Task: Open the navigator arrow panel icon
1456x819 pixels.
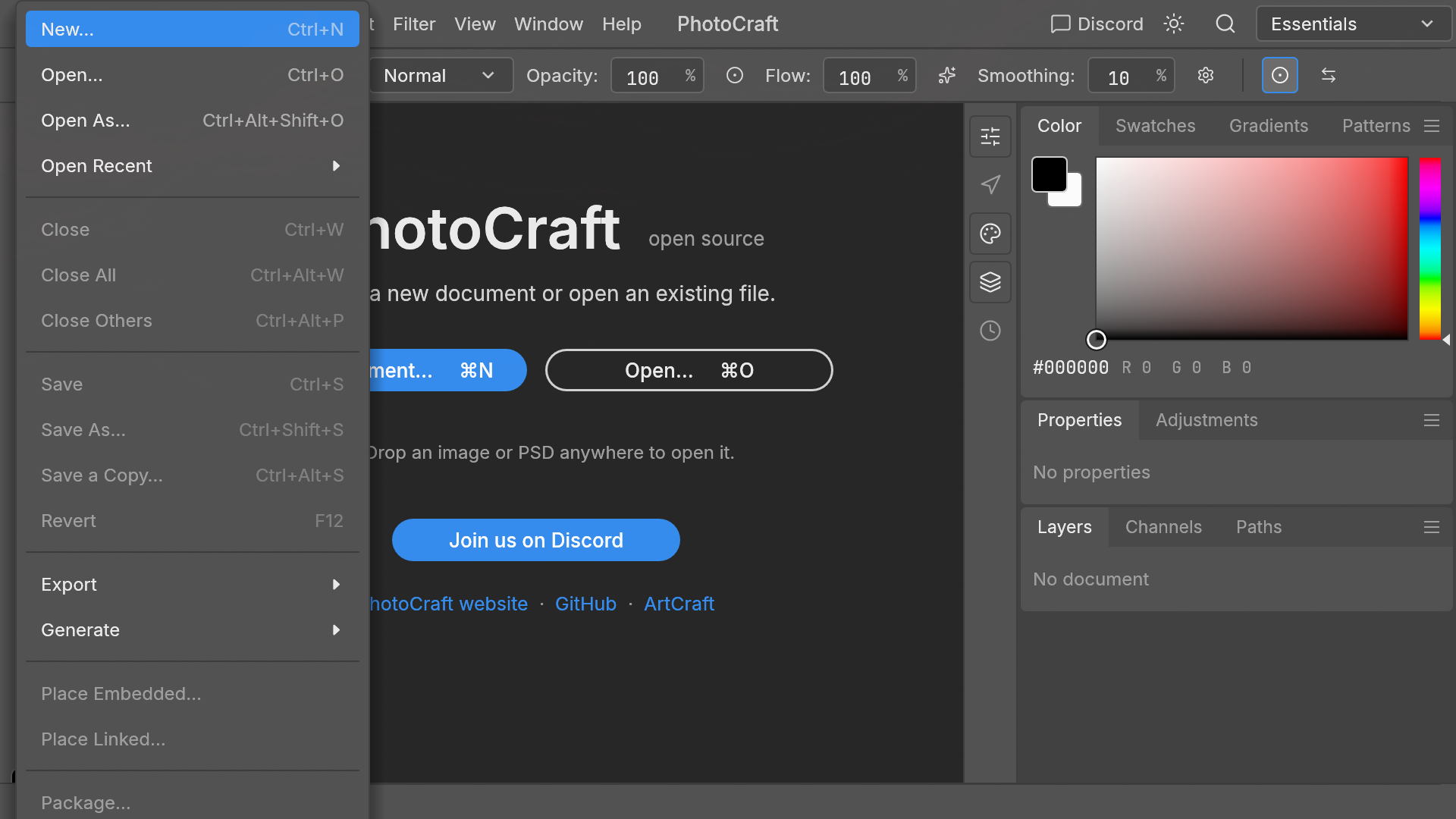Action: [990, 185]
